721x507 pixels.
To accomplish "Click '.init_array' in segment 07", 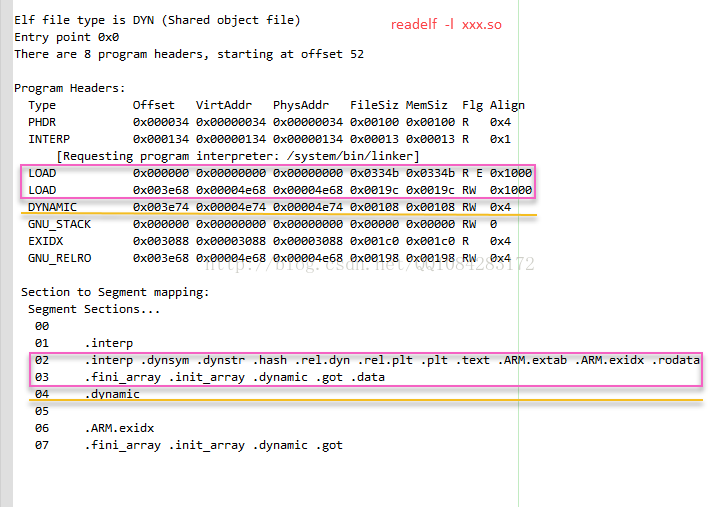I will pyautogui.click(x=207, y=445).
